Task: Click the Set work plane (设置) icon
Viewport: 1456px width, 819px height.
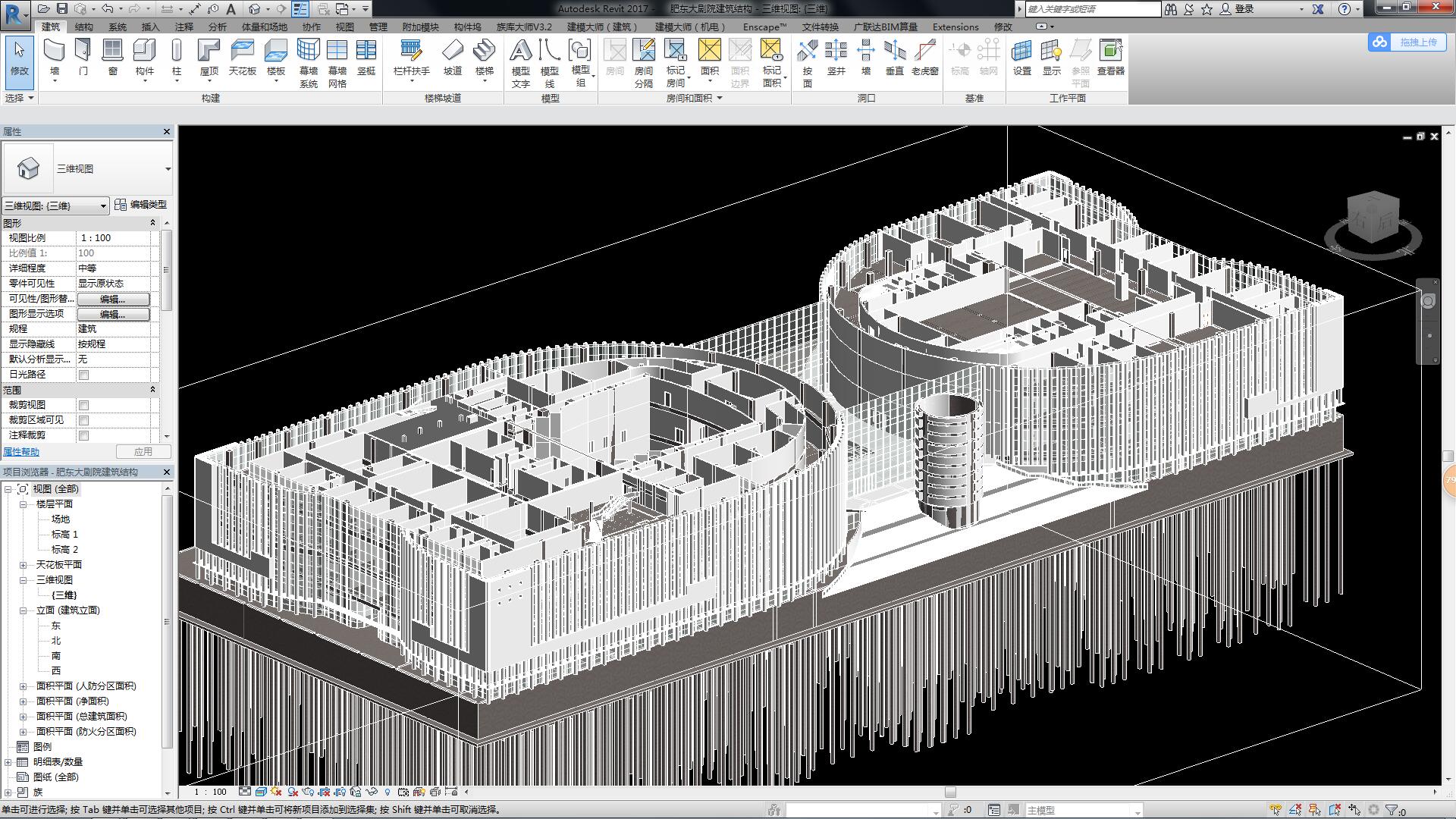Action: (x=1022, y=58)
